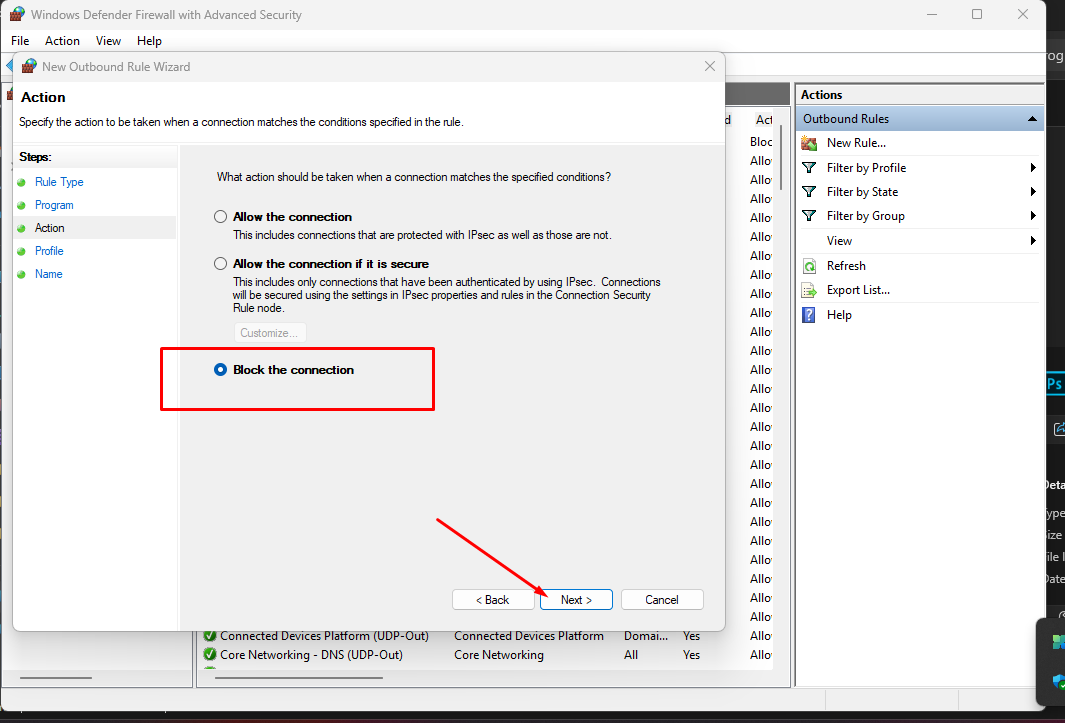1065x723 pixels.
Task: Expand the View submenu arrow
Action: coord(1032,241)
